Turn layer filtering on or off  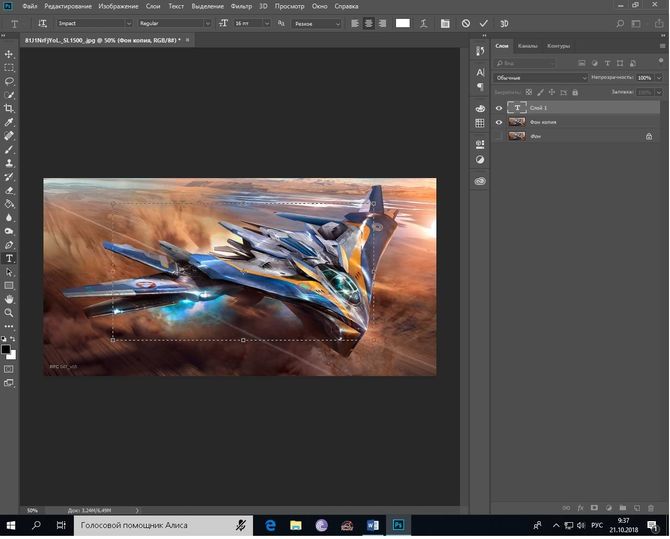point(661,61)
